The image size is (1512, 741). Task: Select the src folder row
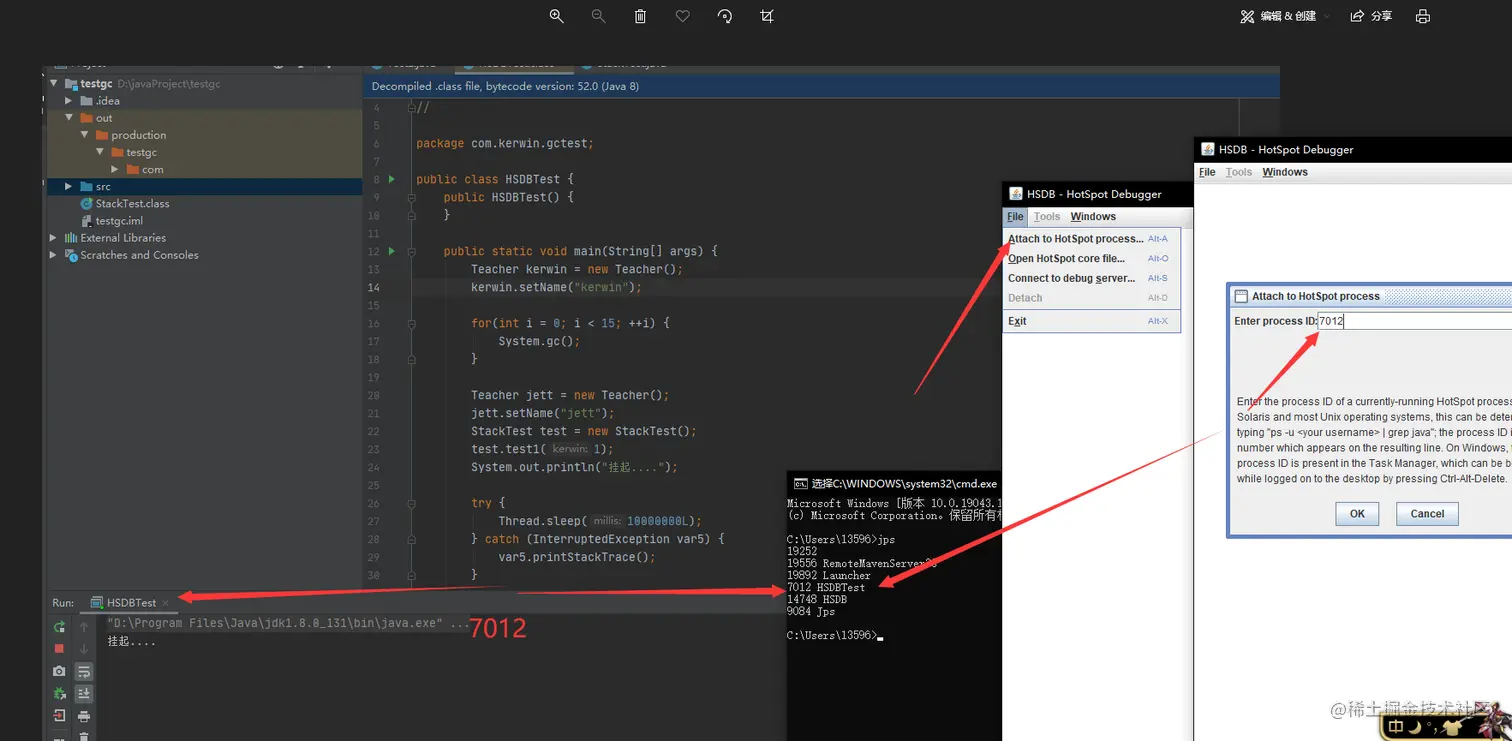point(204,186)
